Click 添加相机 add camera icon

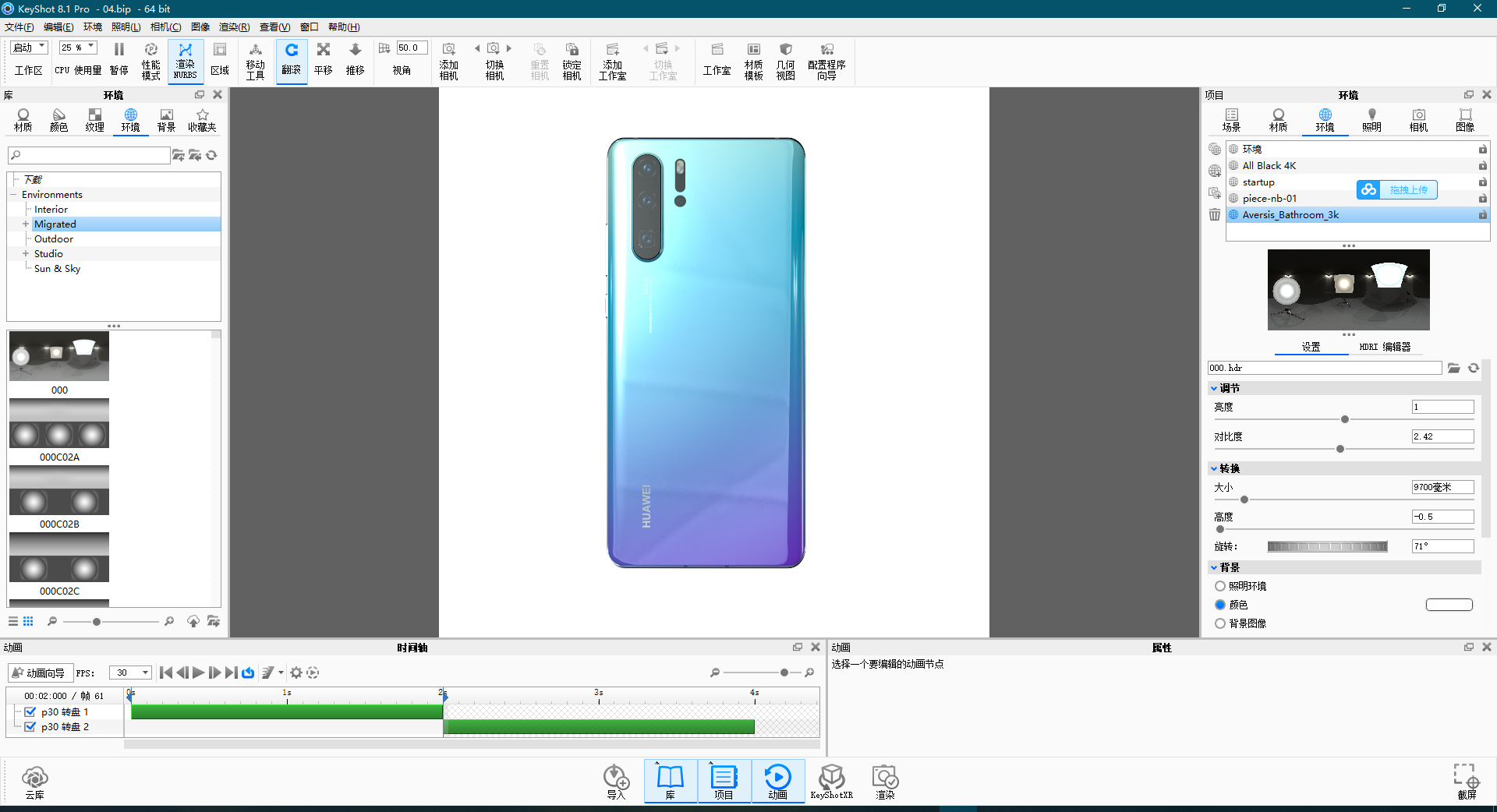click(x=448, y=60)
